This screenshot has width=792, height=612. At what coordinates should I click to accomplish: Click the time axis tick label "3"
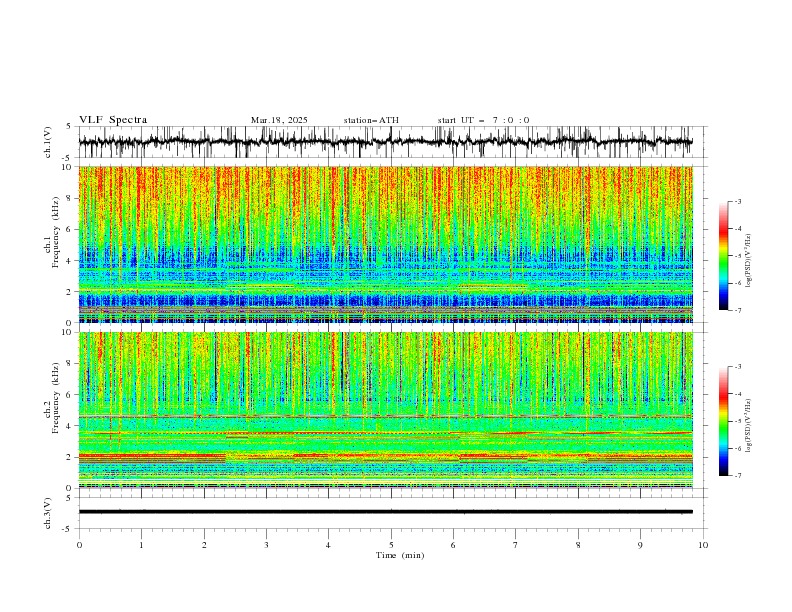[266, 545]
